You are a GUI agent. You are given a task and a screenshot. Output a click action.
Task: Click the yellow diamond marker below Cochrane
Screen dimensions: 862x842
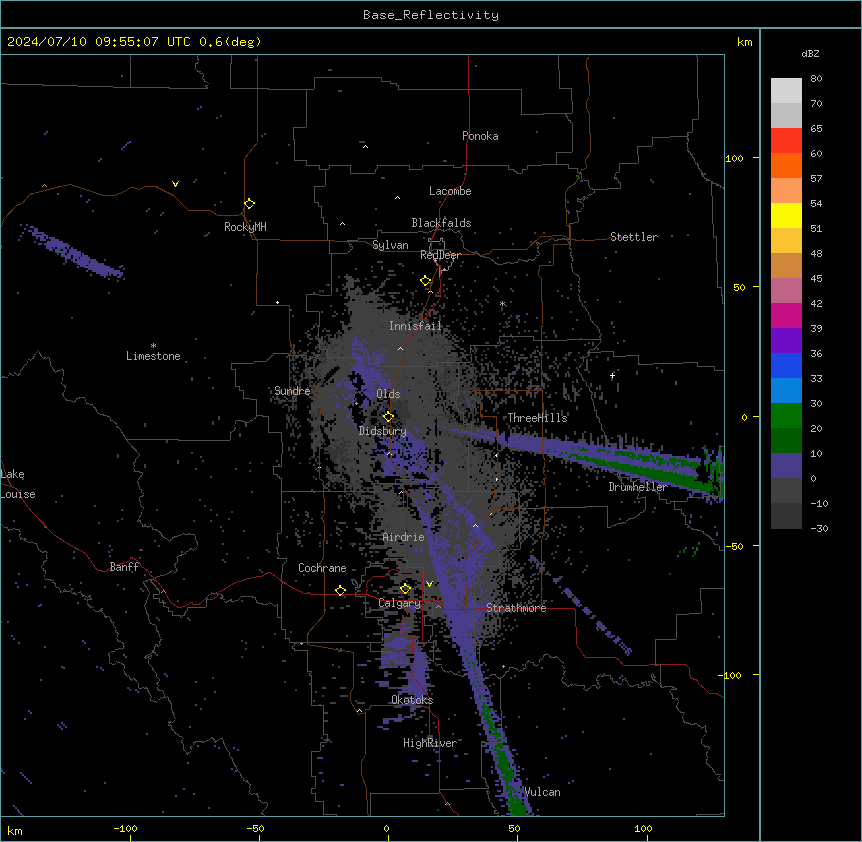point(340,591)
